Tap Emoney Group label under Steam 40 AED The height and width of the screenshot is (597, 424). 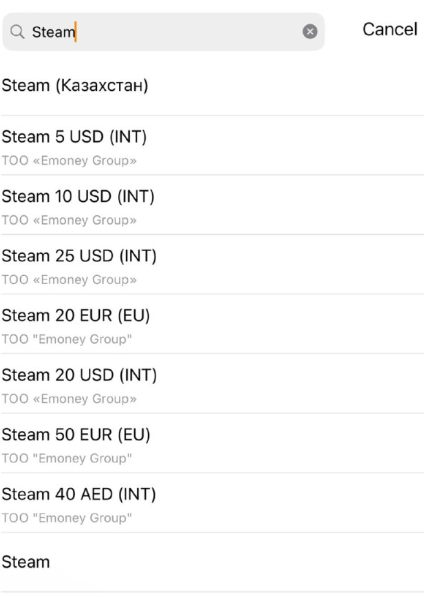click(67, 518)
